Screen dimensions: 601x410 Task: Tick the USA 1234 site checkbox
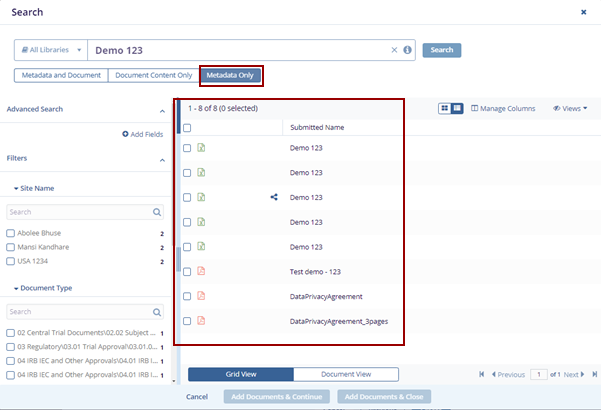click(x=11, y=262)
